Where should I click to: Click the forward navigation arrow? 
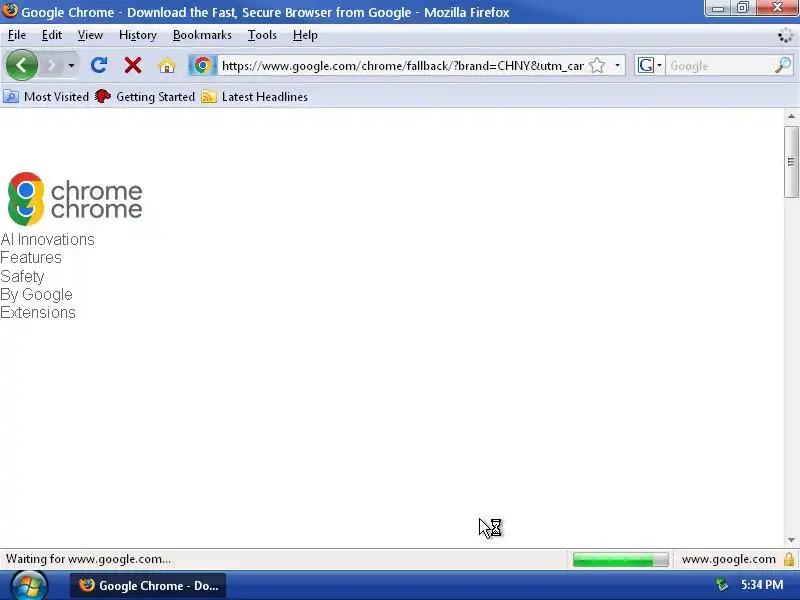(x=51, y=66)
